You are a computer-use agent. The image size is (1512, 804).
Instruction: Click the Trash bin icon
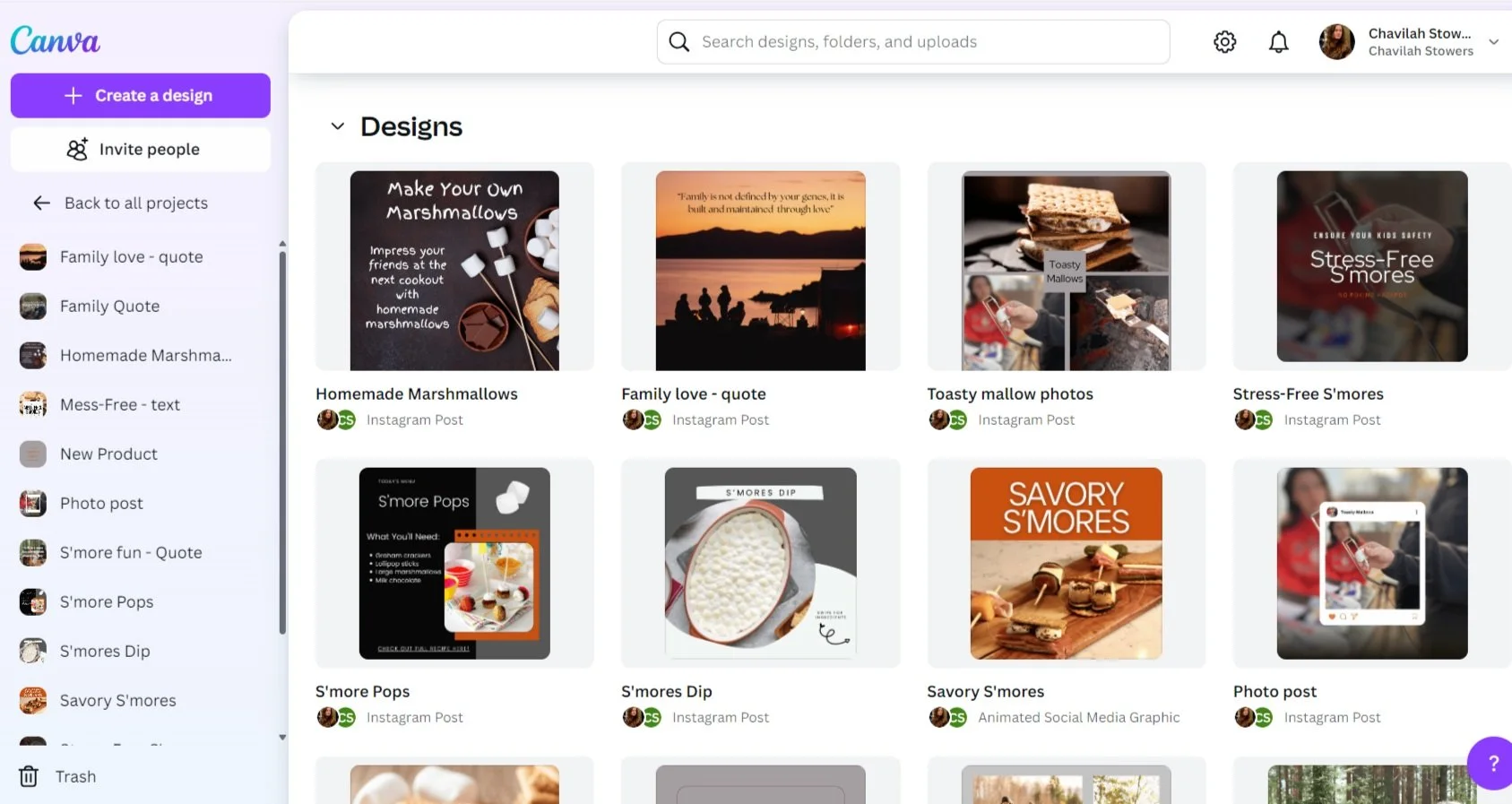tap(29, 776)
